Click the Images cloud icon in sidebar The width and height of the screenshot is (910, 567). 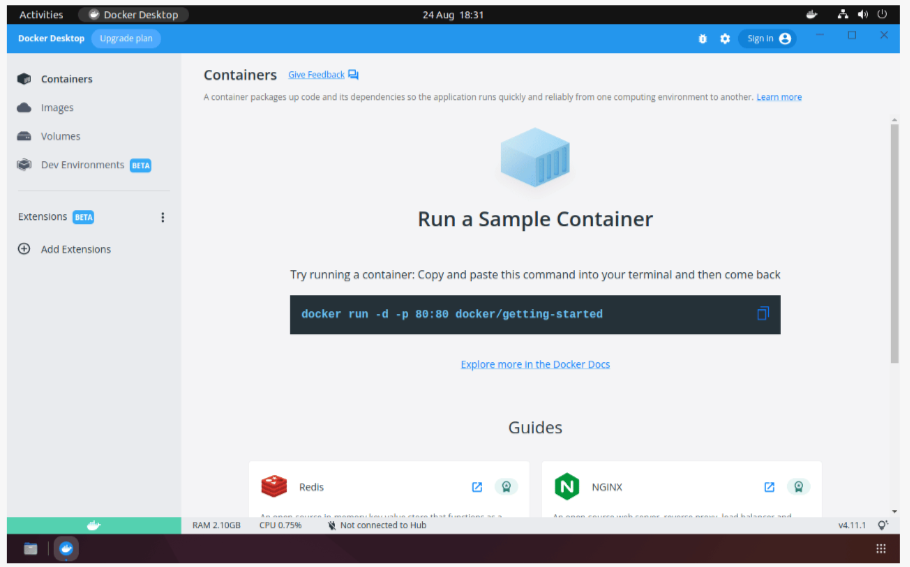24,107
